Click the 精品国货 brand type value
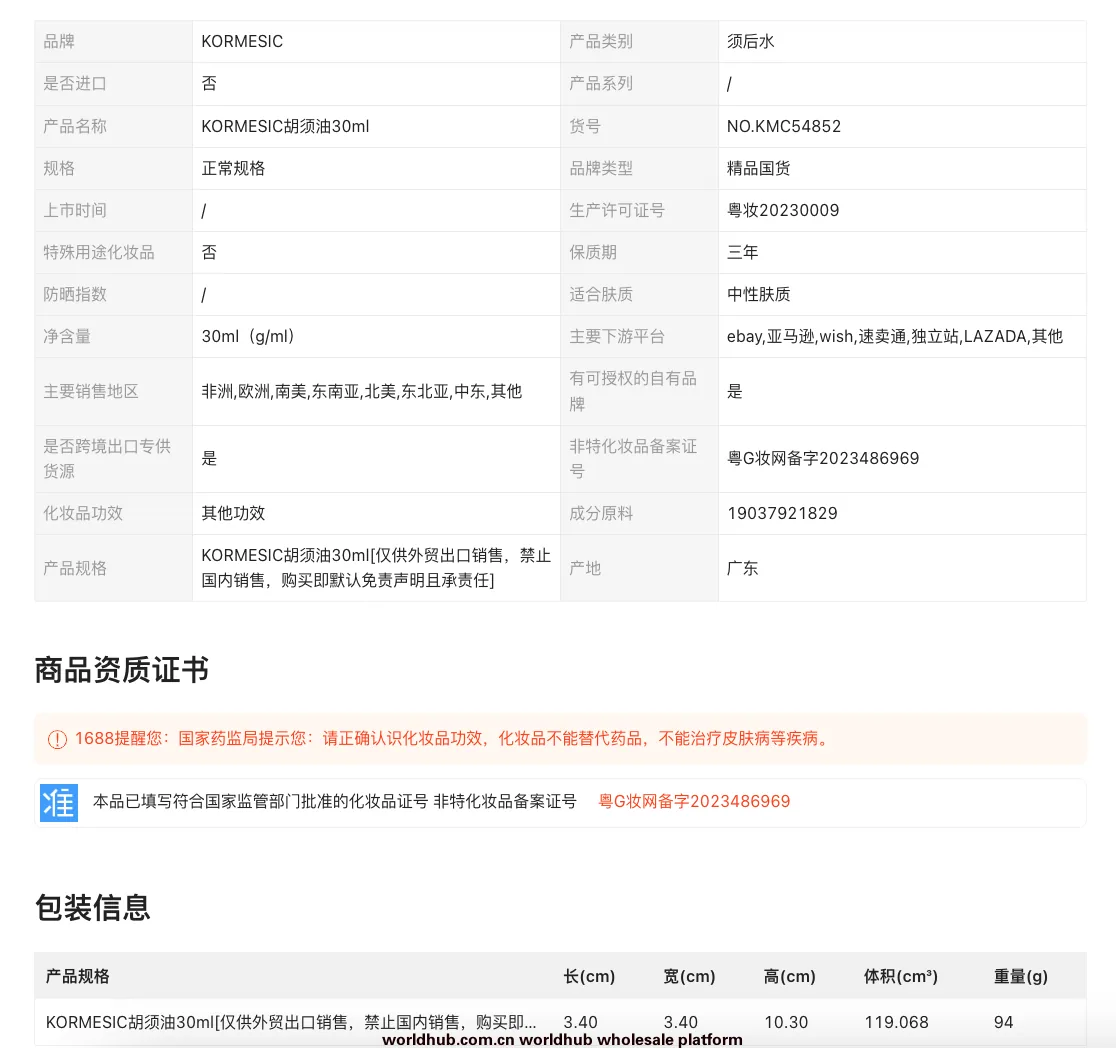The image size is (1116, 1048). [x=758, y=168]
